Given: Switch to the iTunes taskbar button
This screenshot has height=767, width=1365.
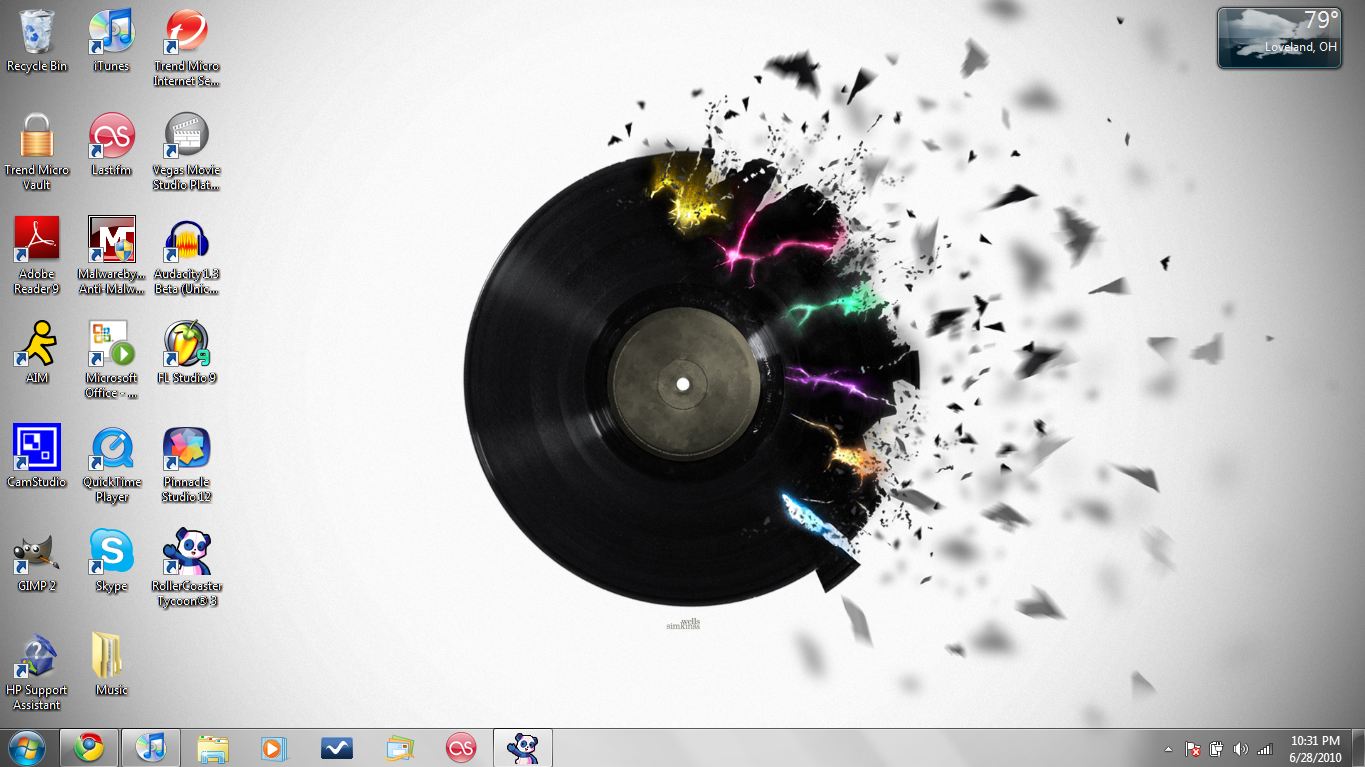Looking at the screenshot, I should coord(151,748).
